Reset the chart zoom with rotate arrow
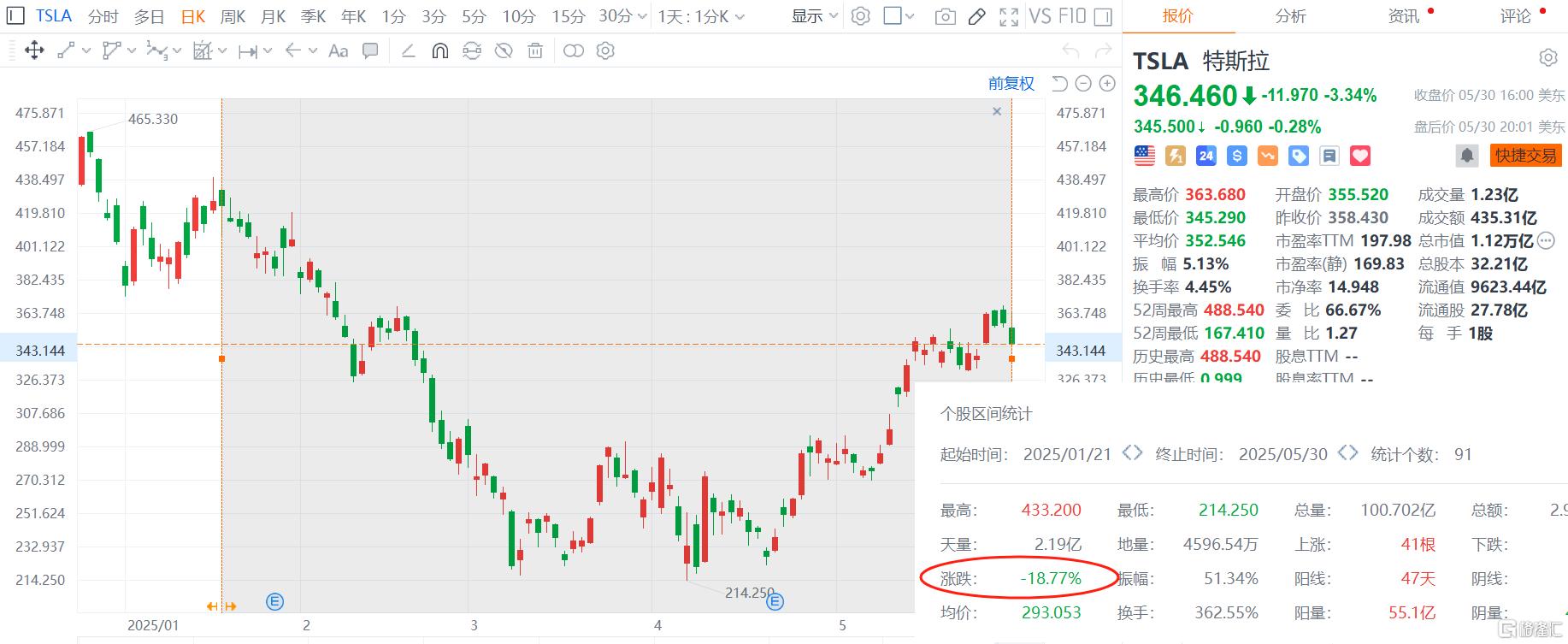This screenshot has height=644, width=1568. [1059, 83]
